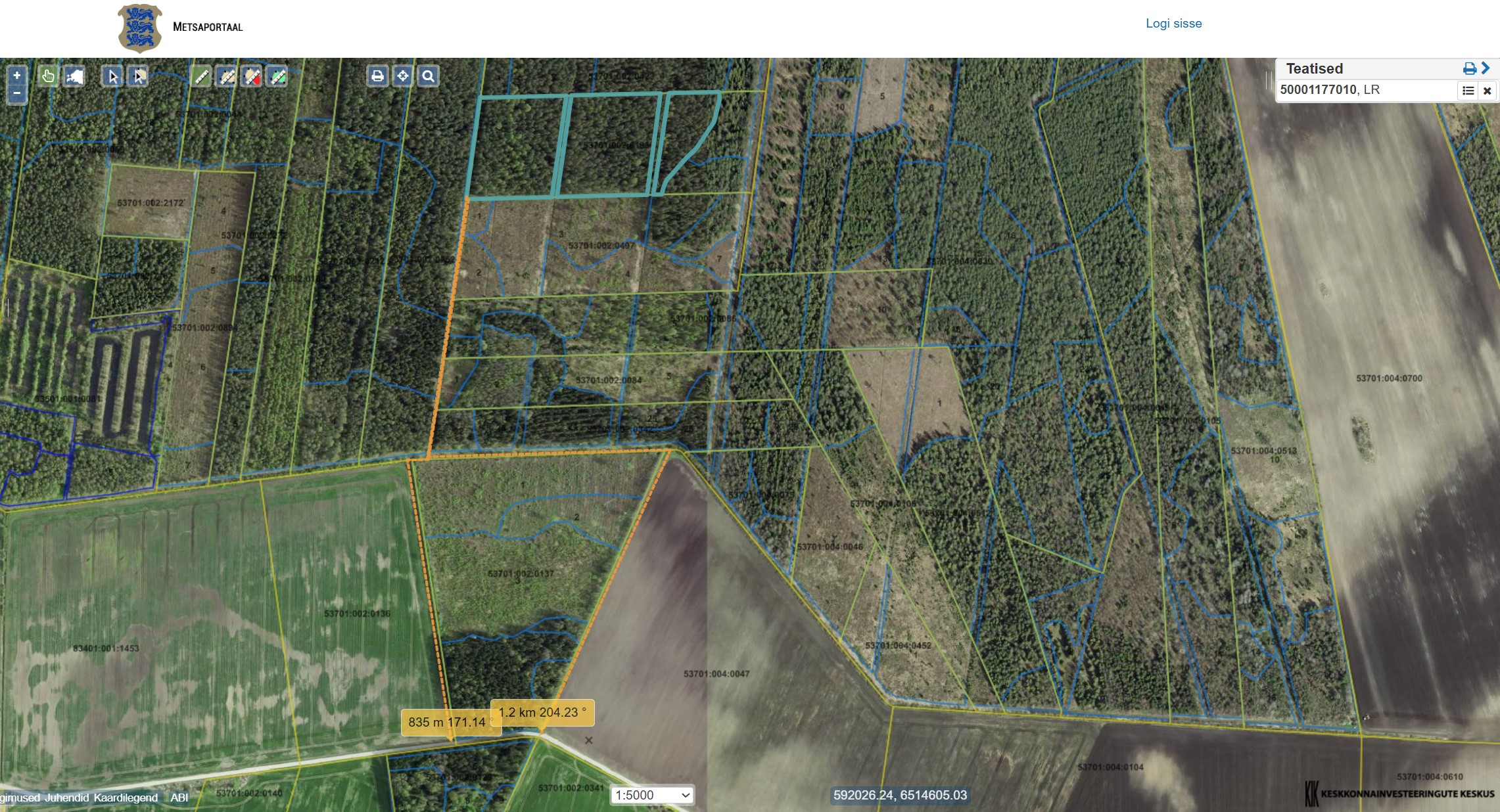Click the Logi sisse login link
This screenshot has width=1500, height=812.
coord(1173,24)
